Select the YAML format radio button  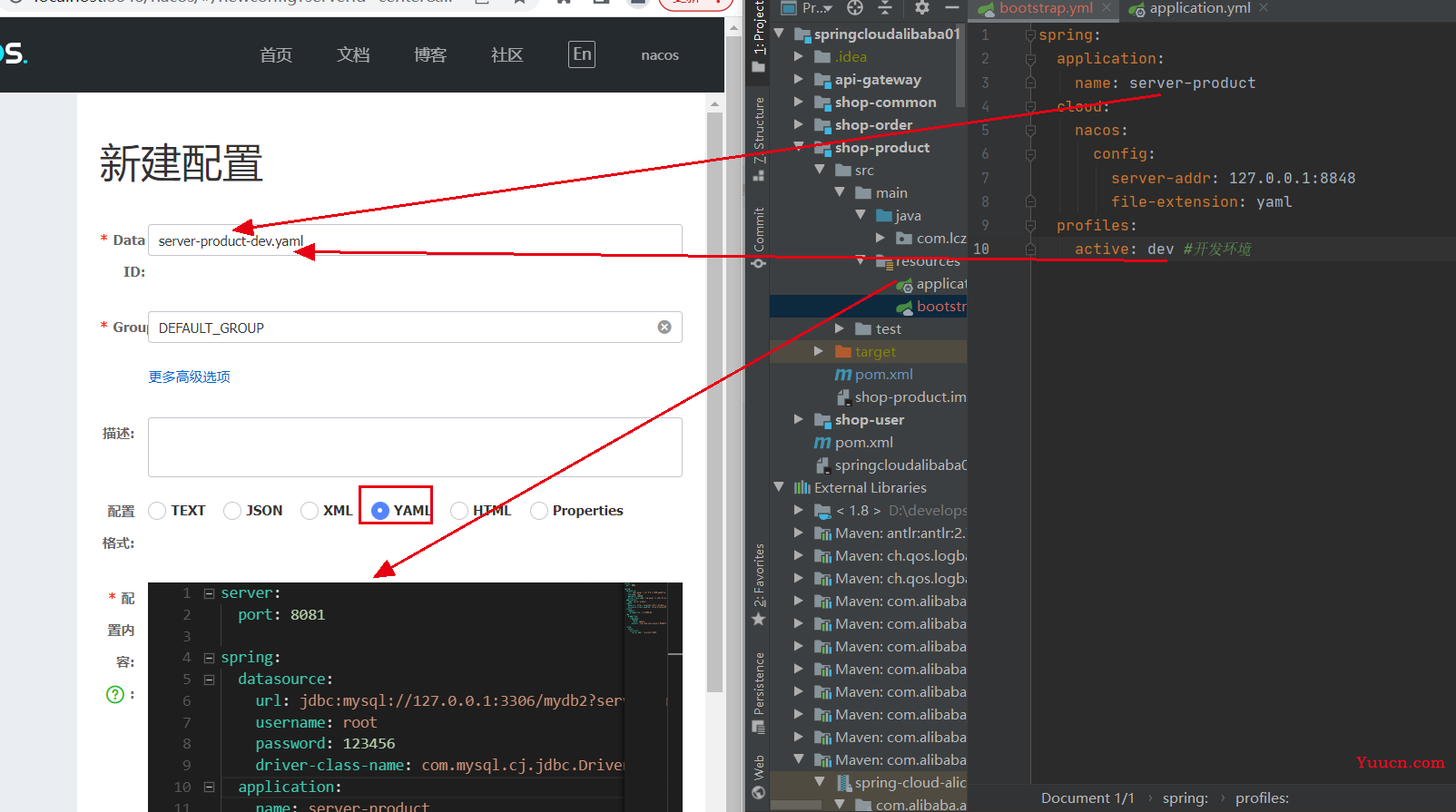(380, 511)
